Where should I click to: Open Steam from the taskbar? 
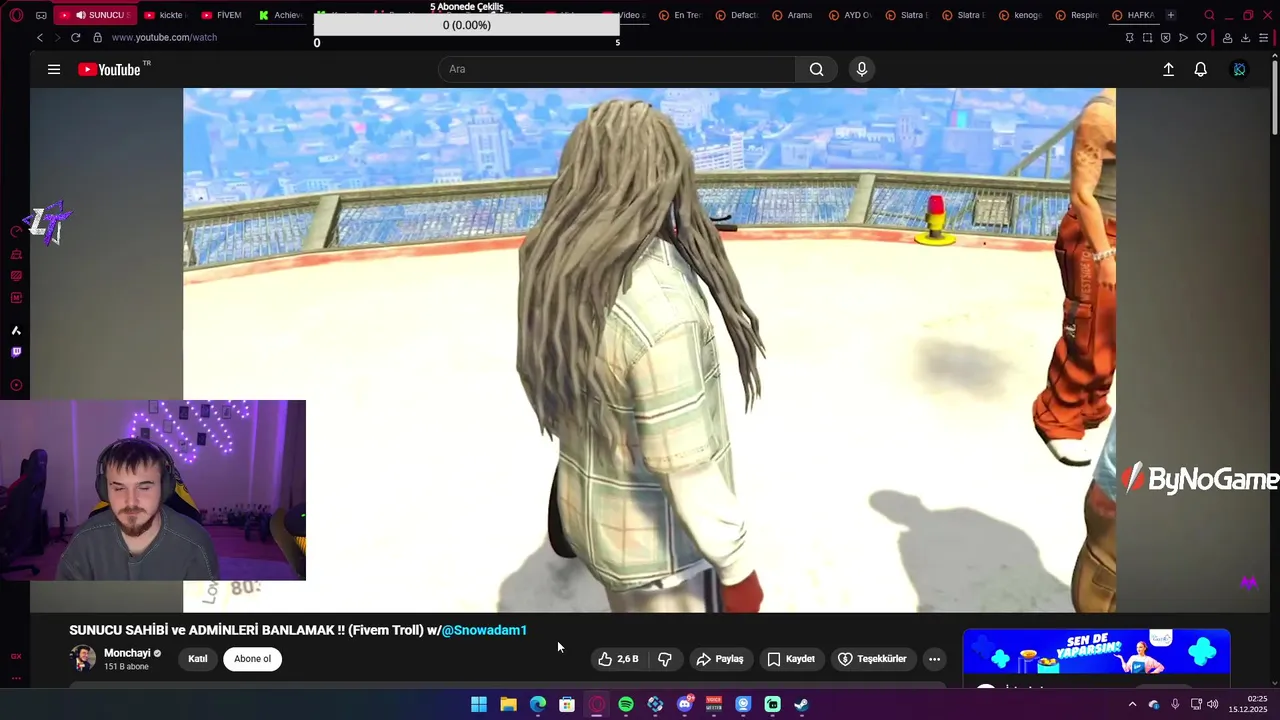click(x=802, y=704)
